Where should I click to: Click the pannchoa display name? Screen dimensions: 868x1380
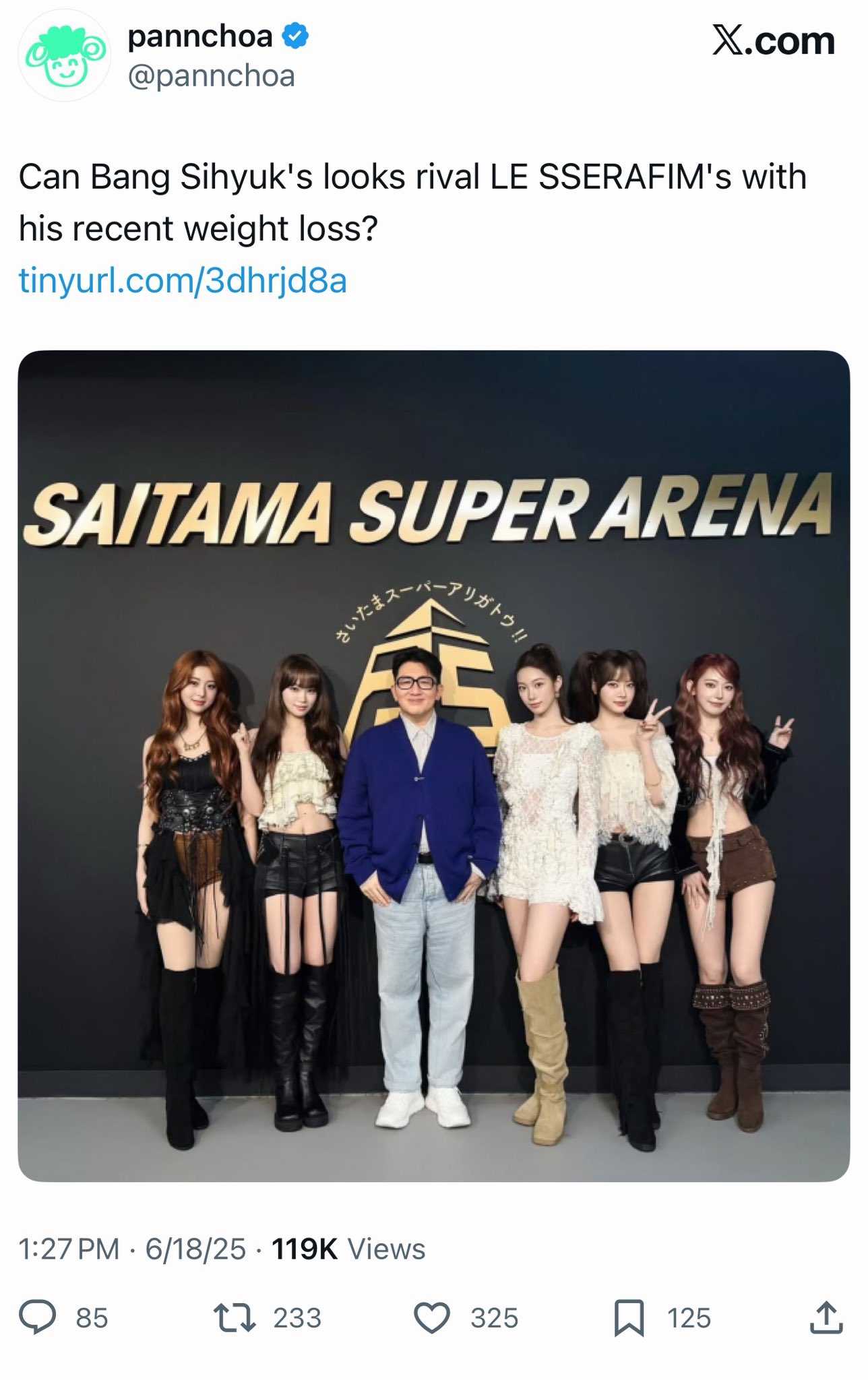click(200, 36)
